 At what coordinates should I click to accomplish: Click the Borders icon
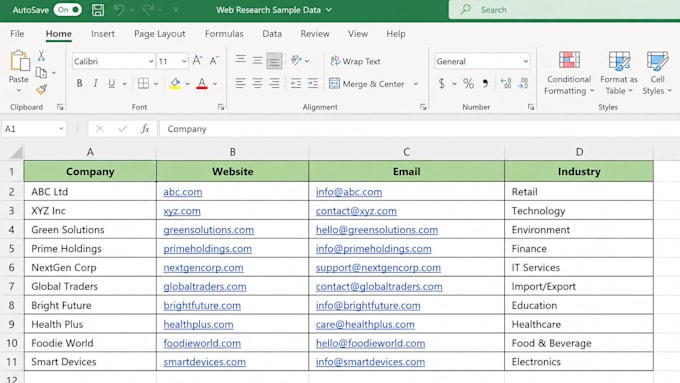pyautogui.click(x=143, y=83)
